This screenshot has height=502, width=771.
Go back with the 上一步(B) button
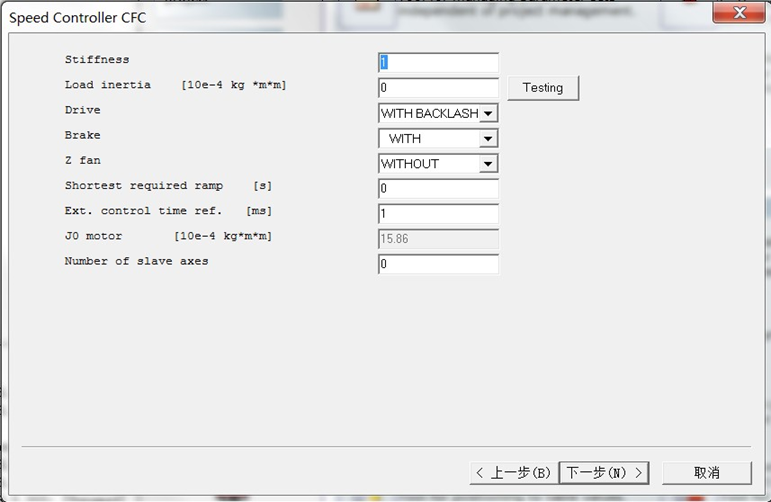(513, 472)
